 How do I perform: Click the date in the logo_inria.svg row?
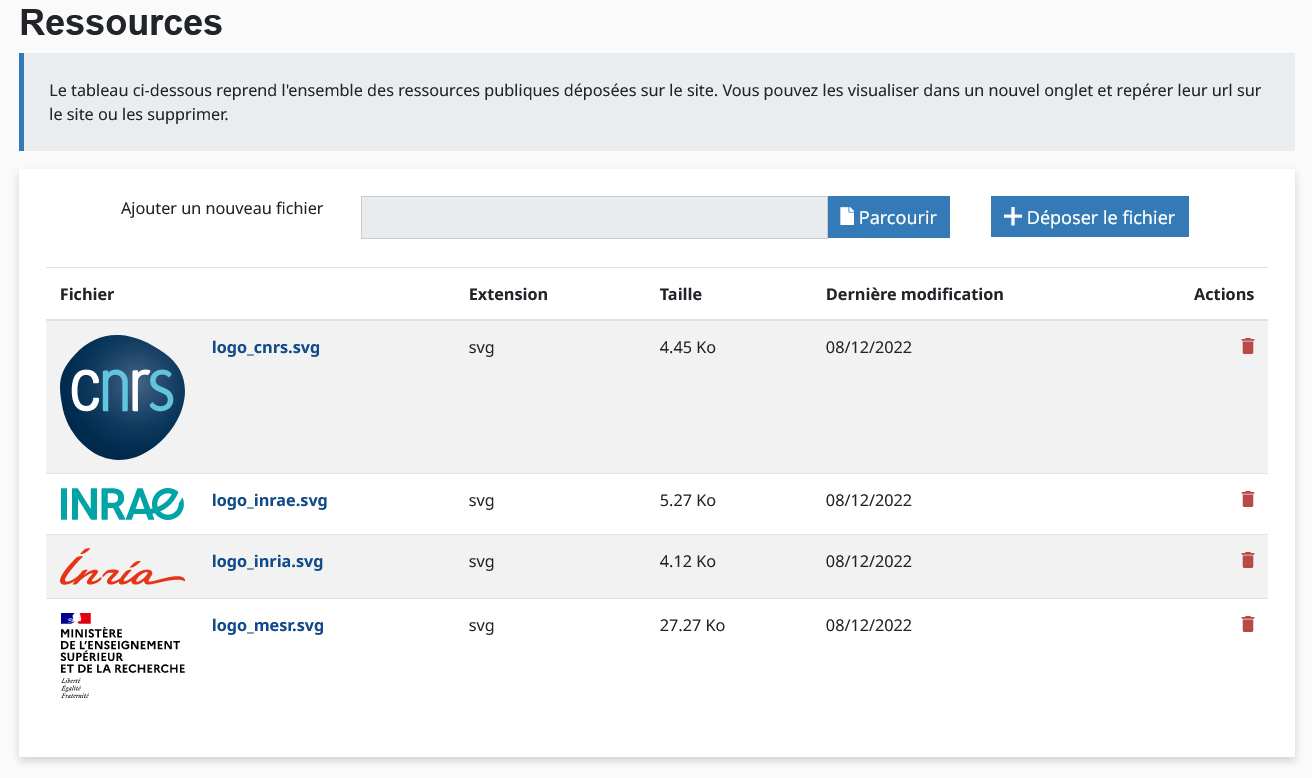tap(869, 561)
